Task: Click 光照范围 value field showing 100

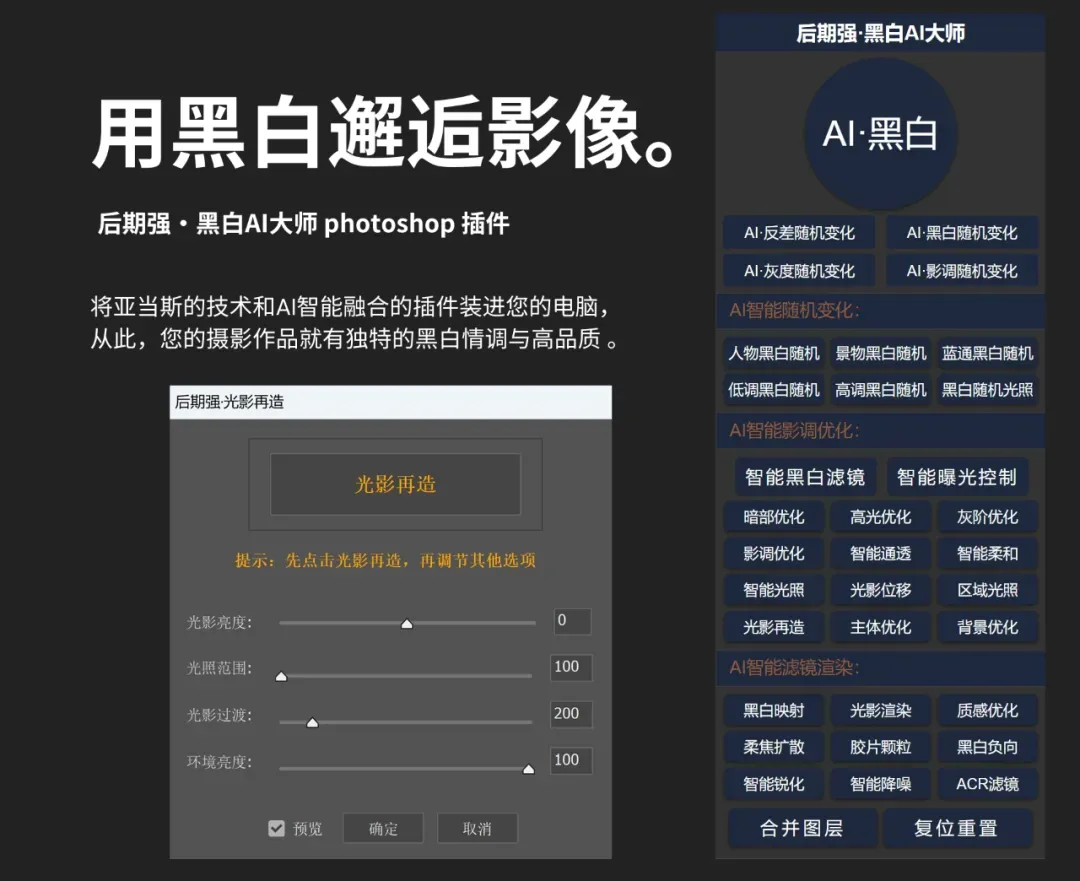Action: coord(571,667)
